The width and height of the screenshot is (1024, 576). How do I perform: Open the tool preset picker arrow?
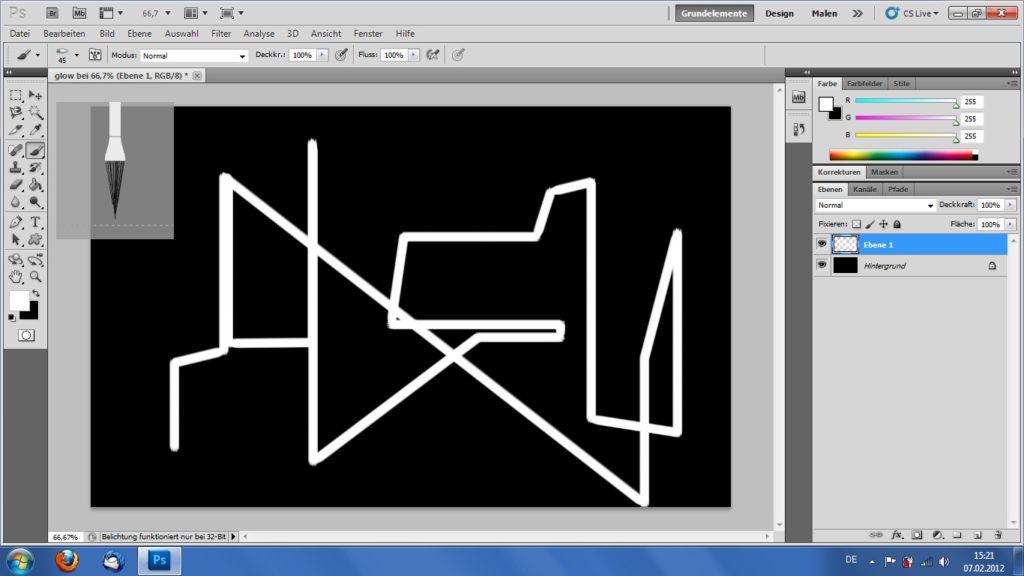pyautogui.click(x=37, y=55)
